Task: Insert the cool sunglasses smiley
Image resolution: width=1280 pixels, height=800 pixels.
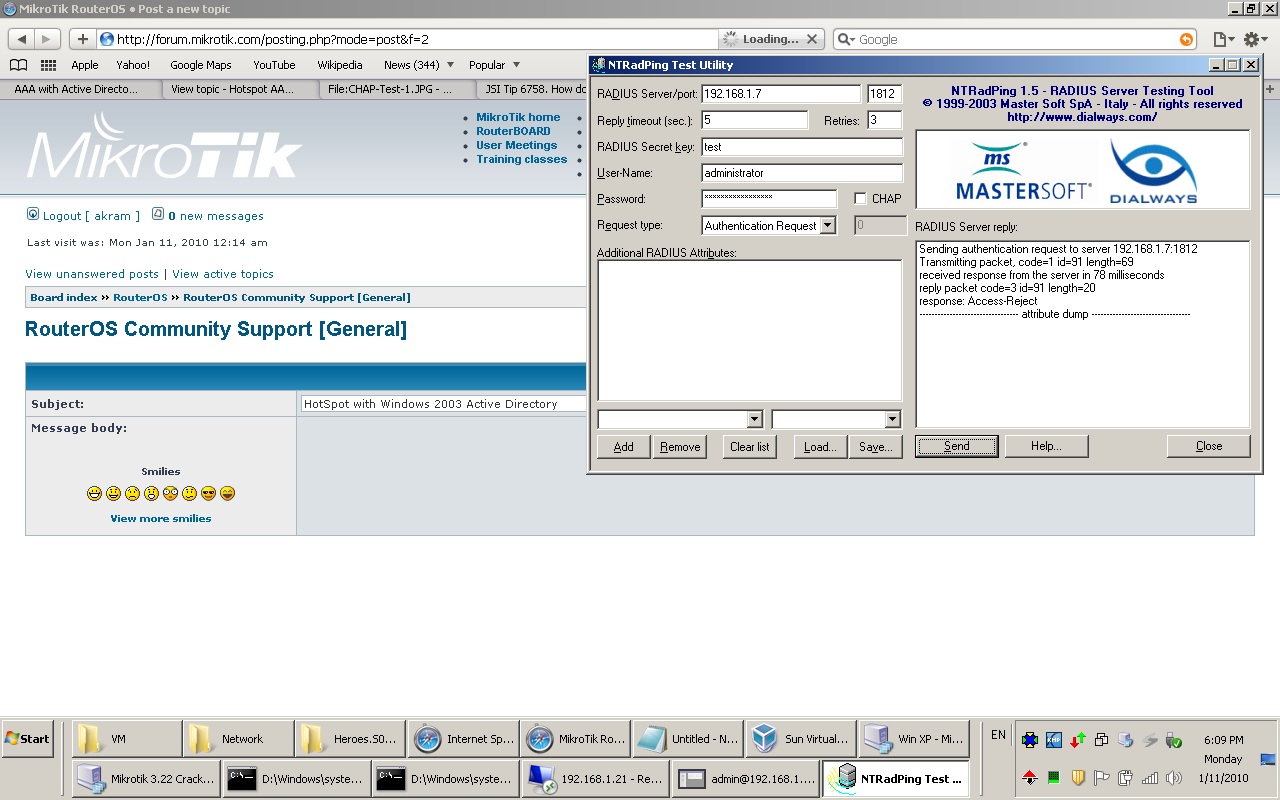Action: pyautogui.click(x=208, y=493)
